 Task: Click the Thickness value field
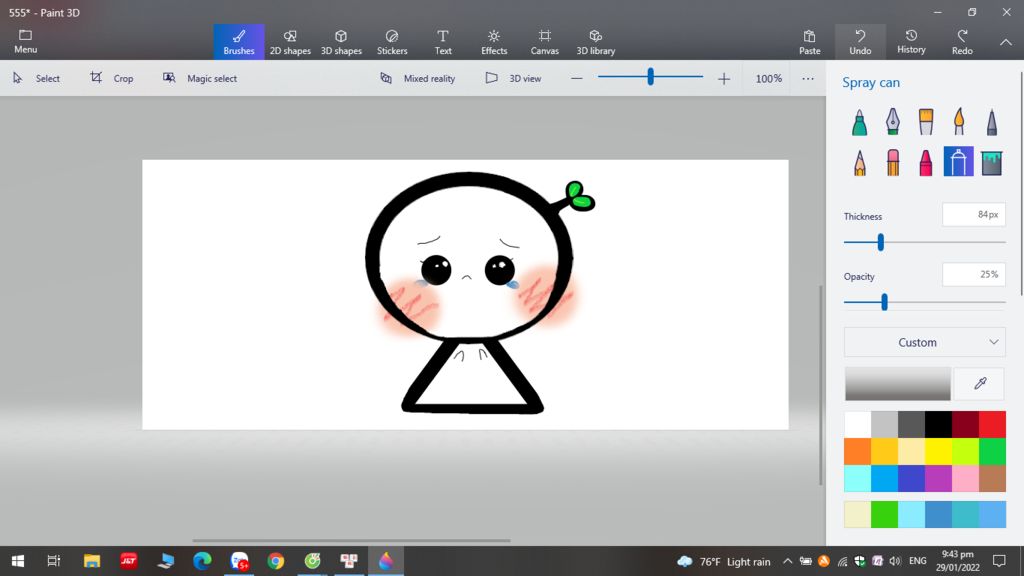click(973, 215)
